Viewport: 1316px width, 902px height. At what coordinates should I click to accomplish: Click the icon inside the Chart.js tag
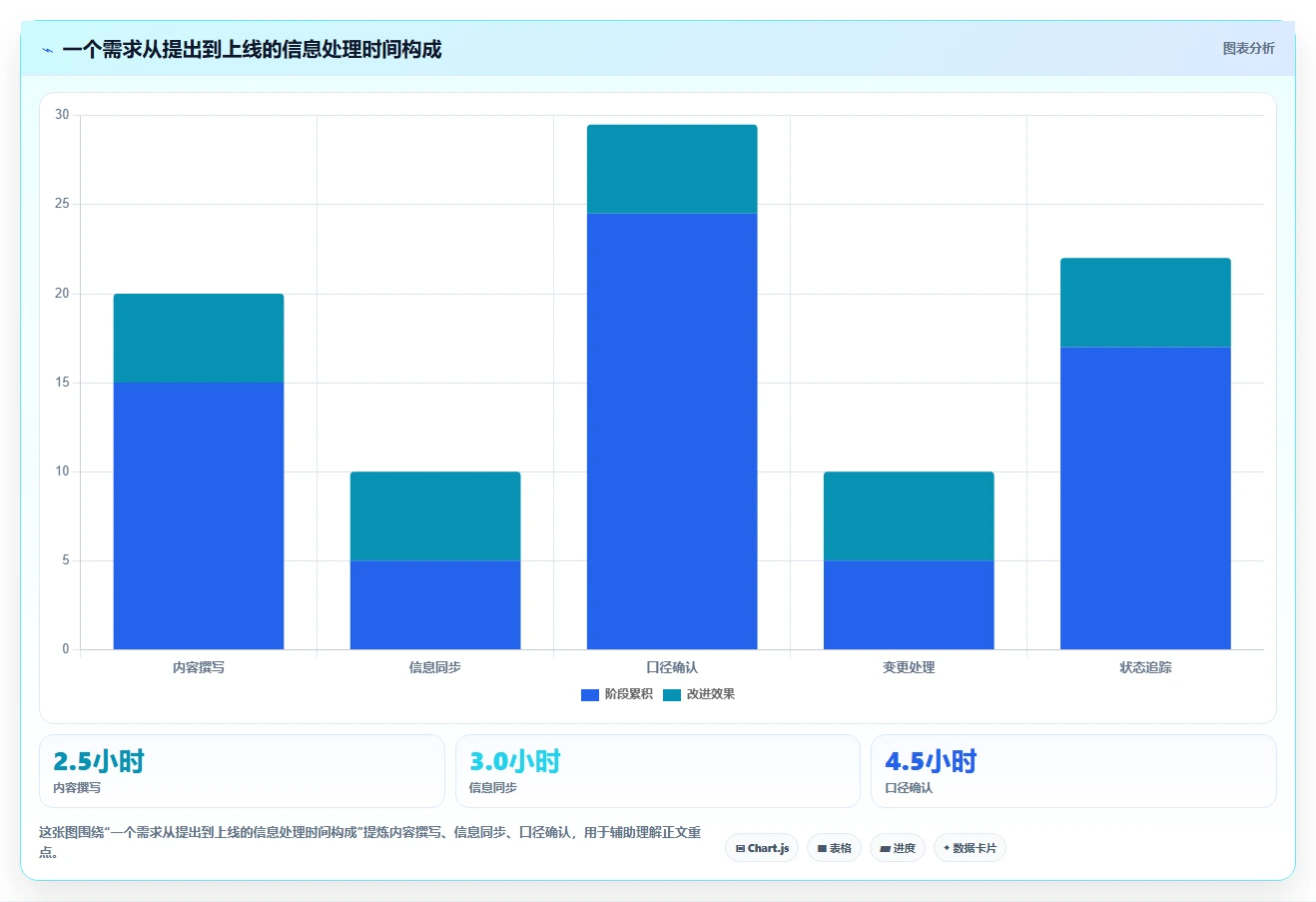coord(740,848)
